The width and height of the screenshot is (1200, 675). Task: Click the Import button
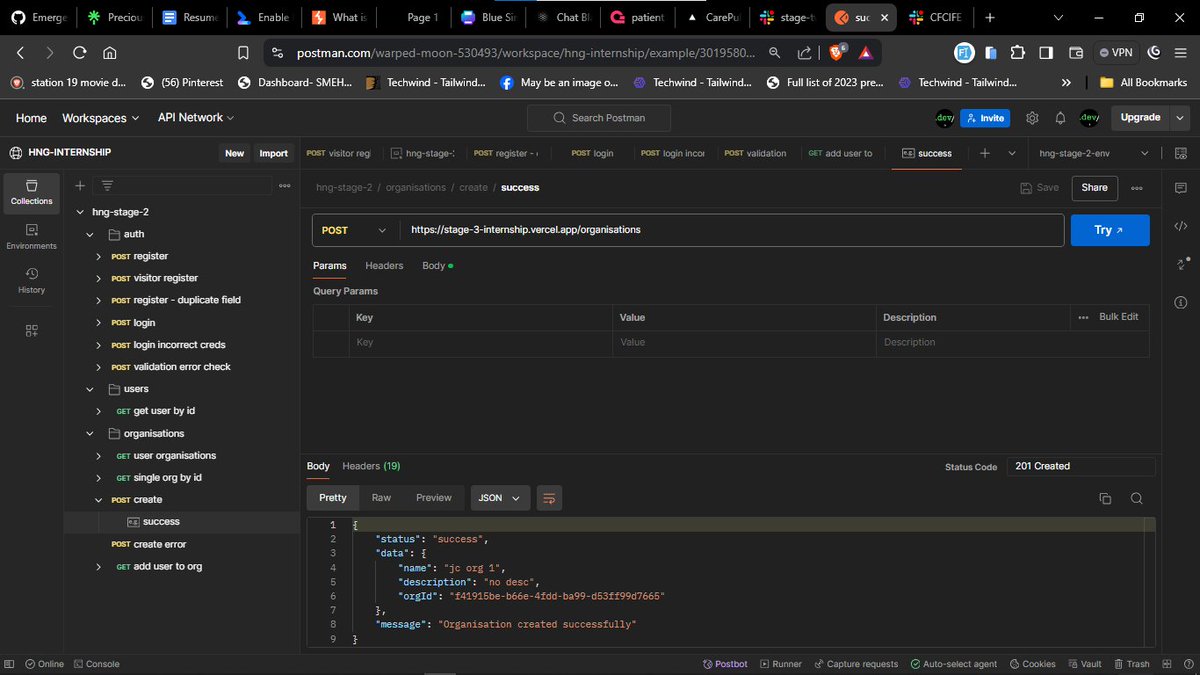click(x=273, y=153)
